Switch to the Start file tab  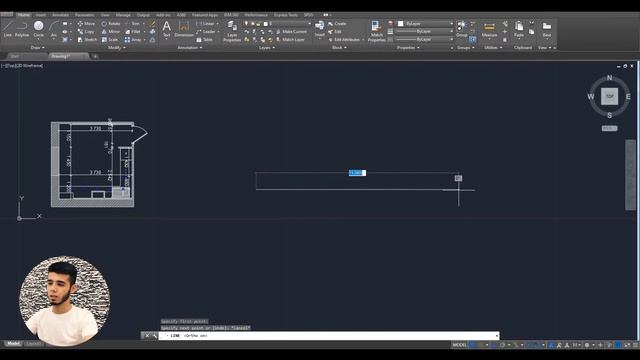pos(15,56)
